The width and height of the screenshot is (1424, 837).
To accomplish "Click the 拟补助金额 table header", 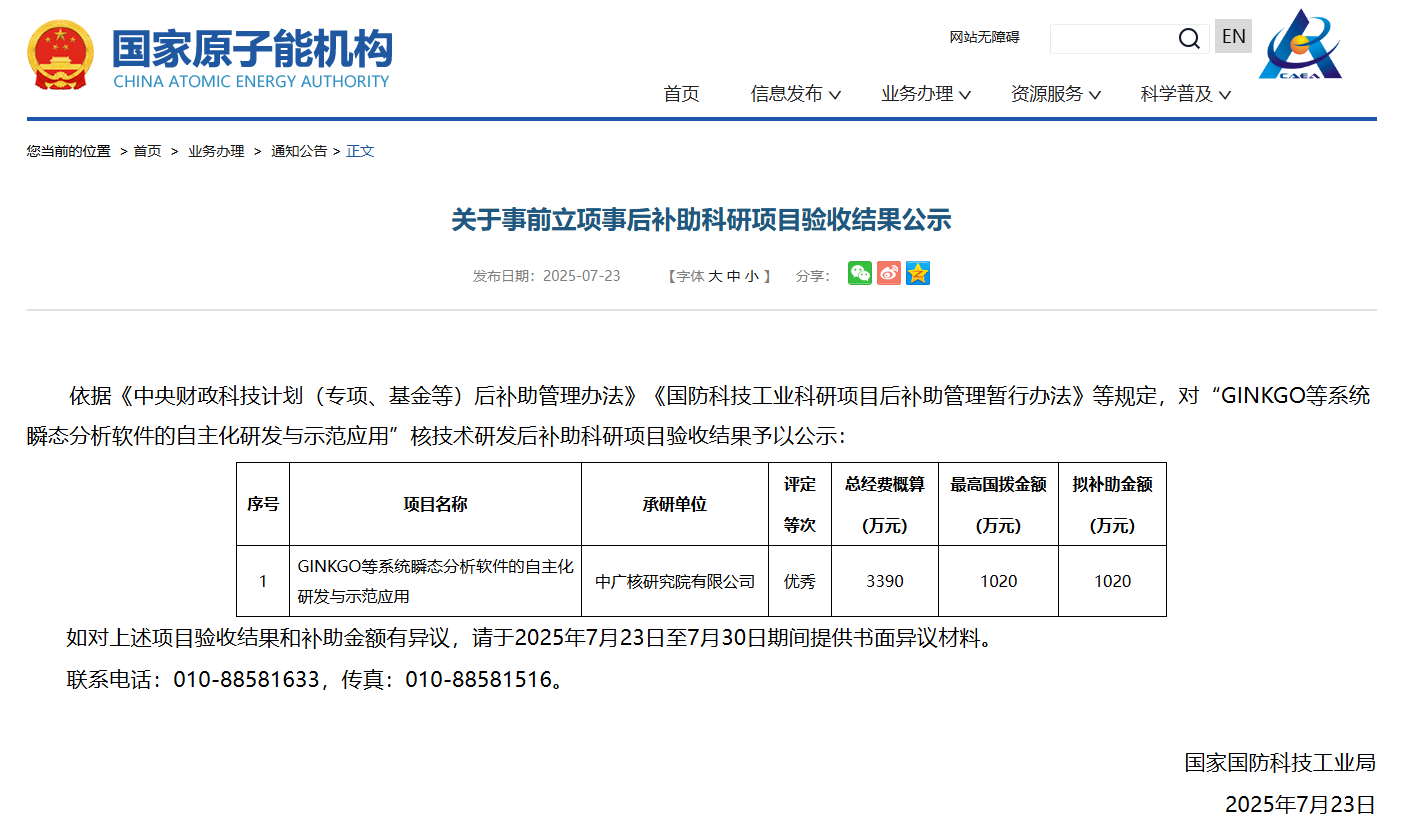I will 1112,504.
